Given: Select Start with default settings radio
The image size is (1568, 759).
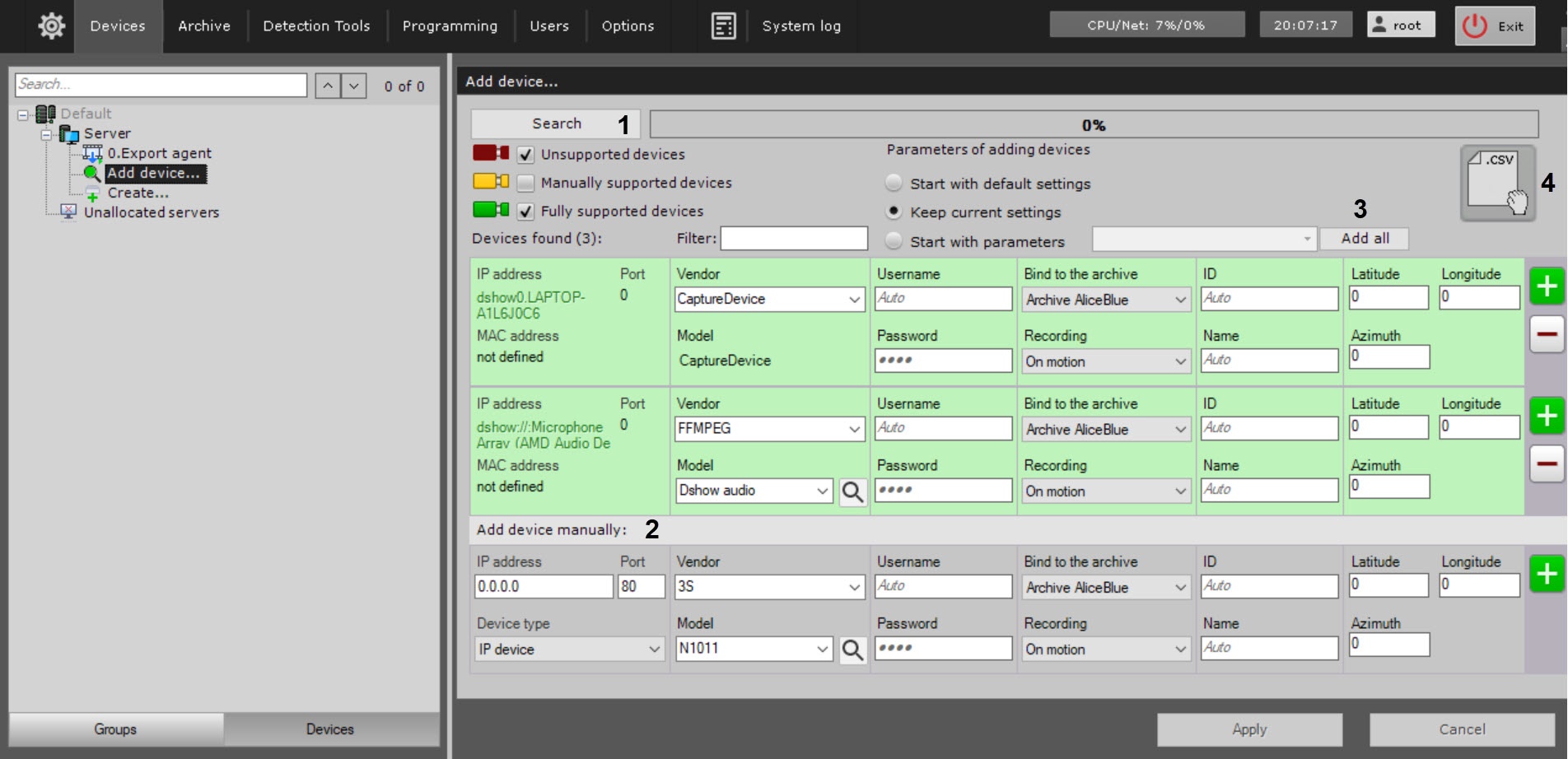Looking at the screenshot, I should (x=894, y=183).
